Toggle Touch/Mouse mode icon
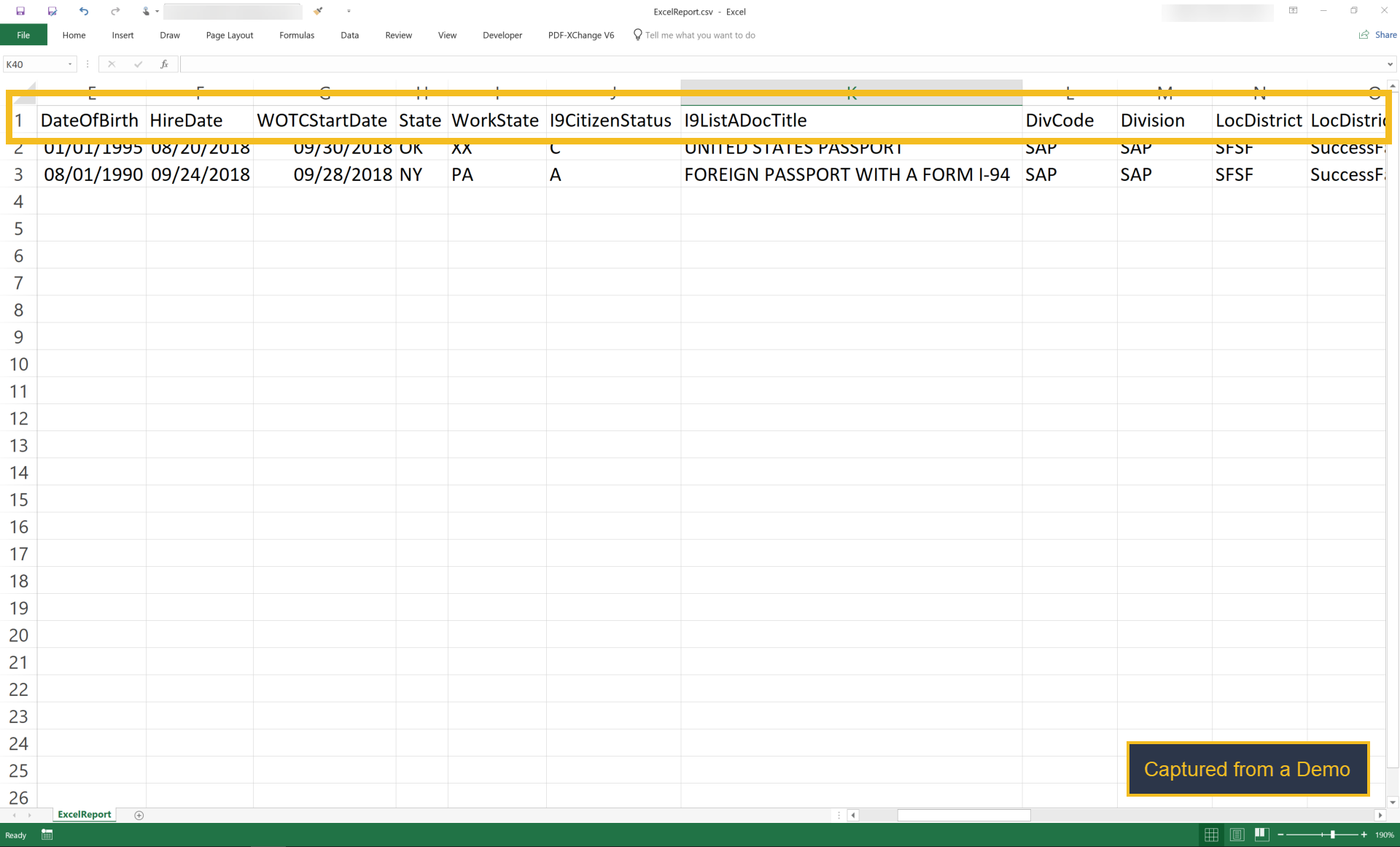The image size is (1400, 847). pyautogui.click(x=146, y=11)
